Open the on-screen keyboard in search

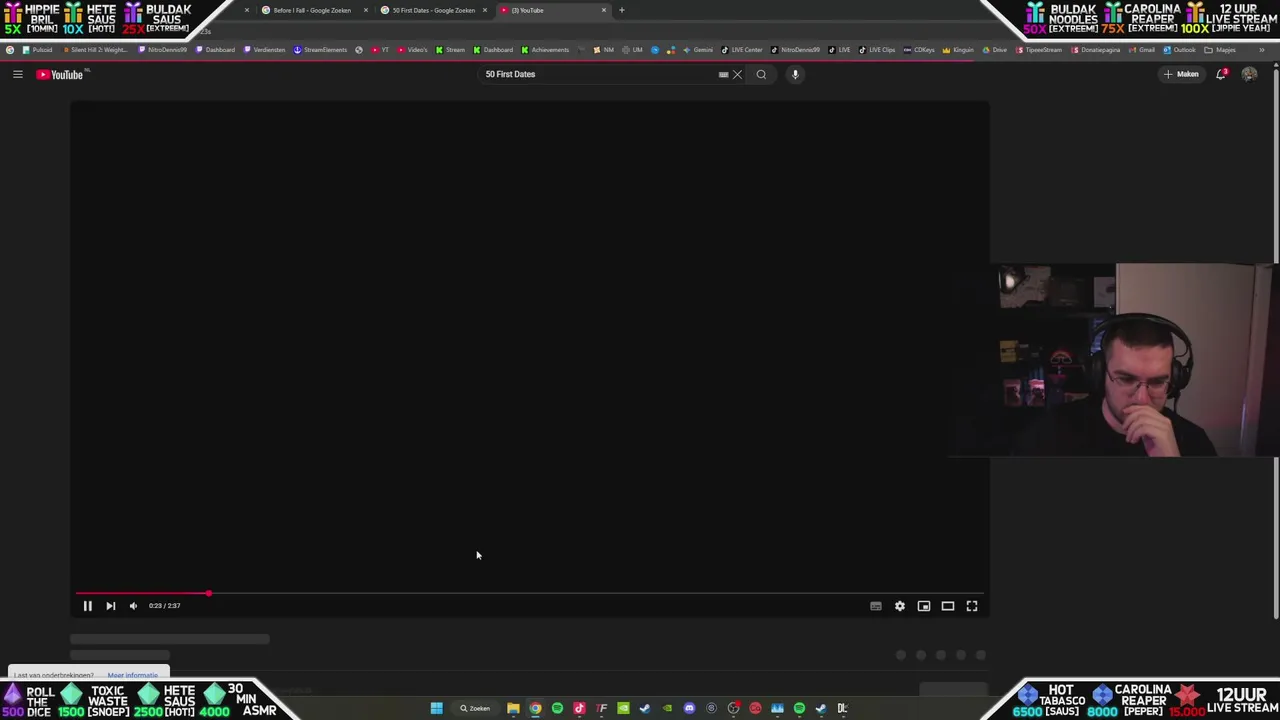click(x=723, y=74)
